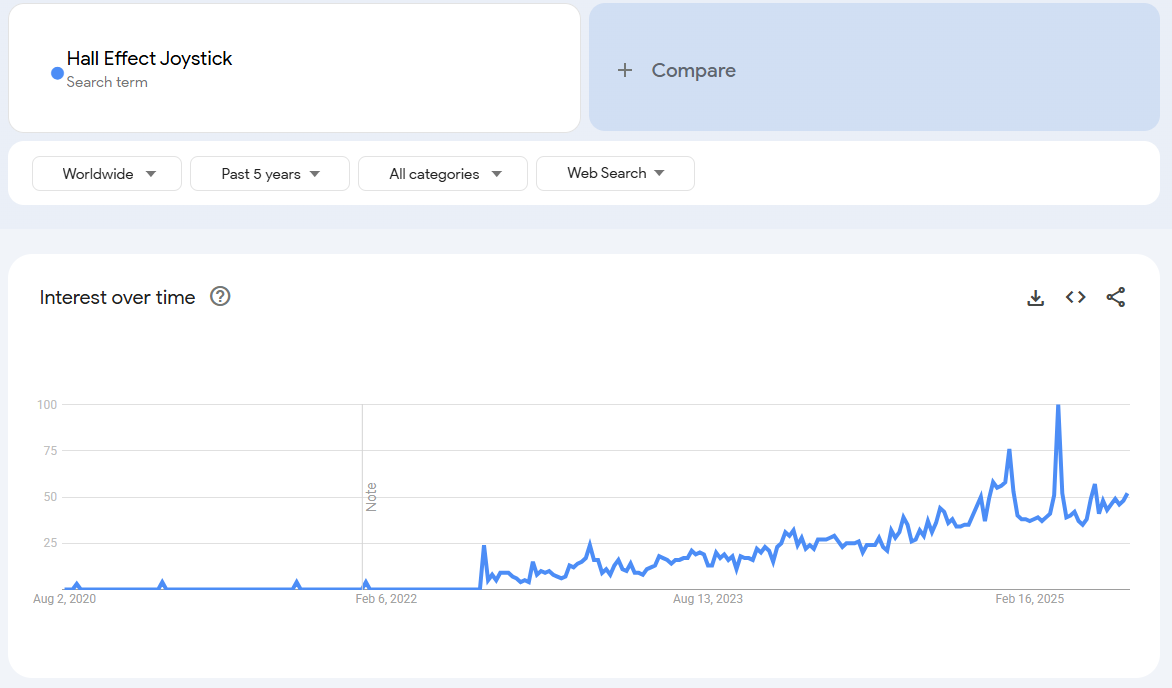Open the Worldwide region dropdown
Image resolution: width=1172 pixels, height=688 pixels.
pyautogui.click(x=107, y=174)
